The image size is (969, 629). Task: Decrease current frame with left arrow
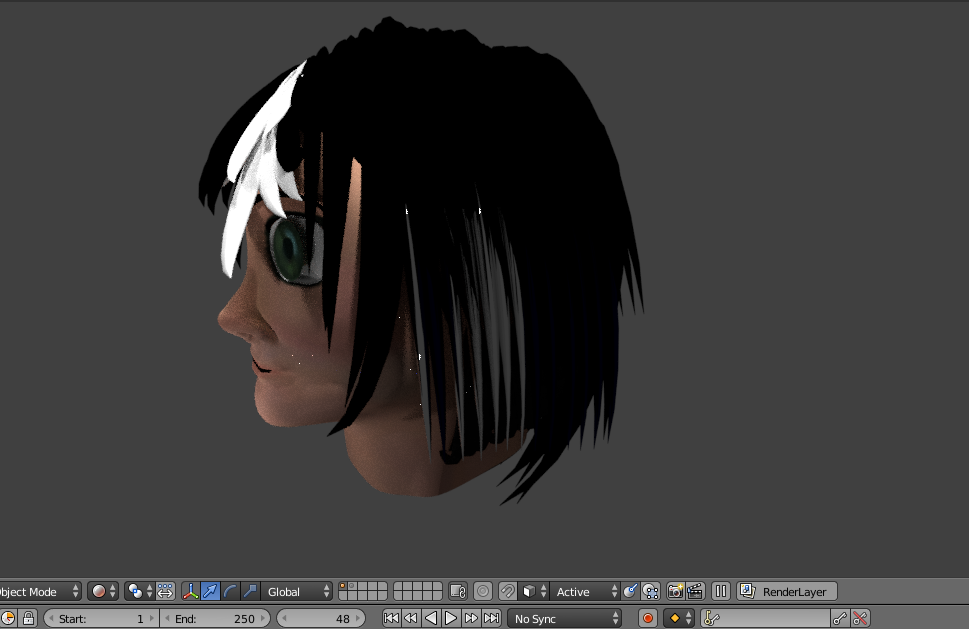(284, 618)
